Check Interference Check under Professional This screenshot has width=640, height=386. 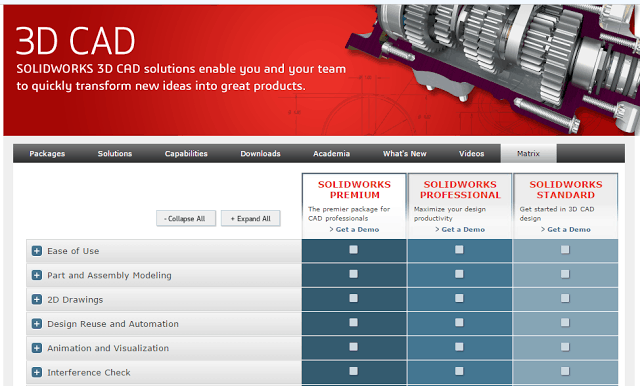coord(459,371)
